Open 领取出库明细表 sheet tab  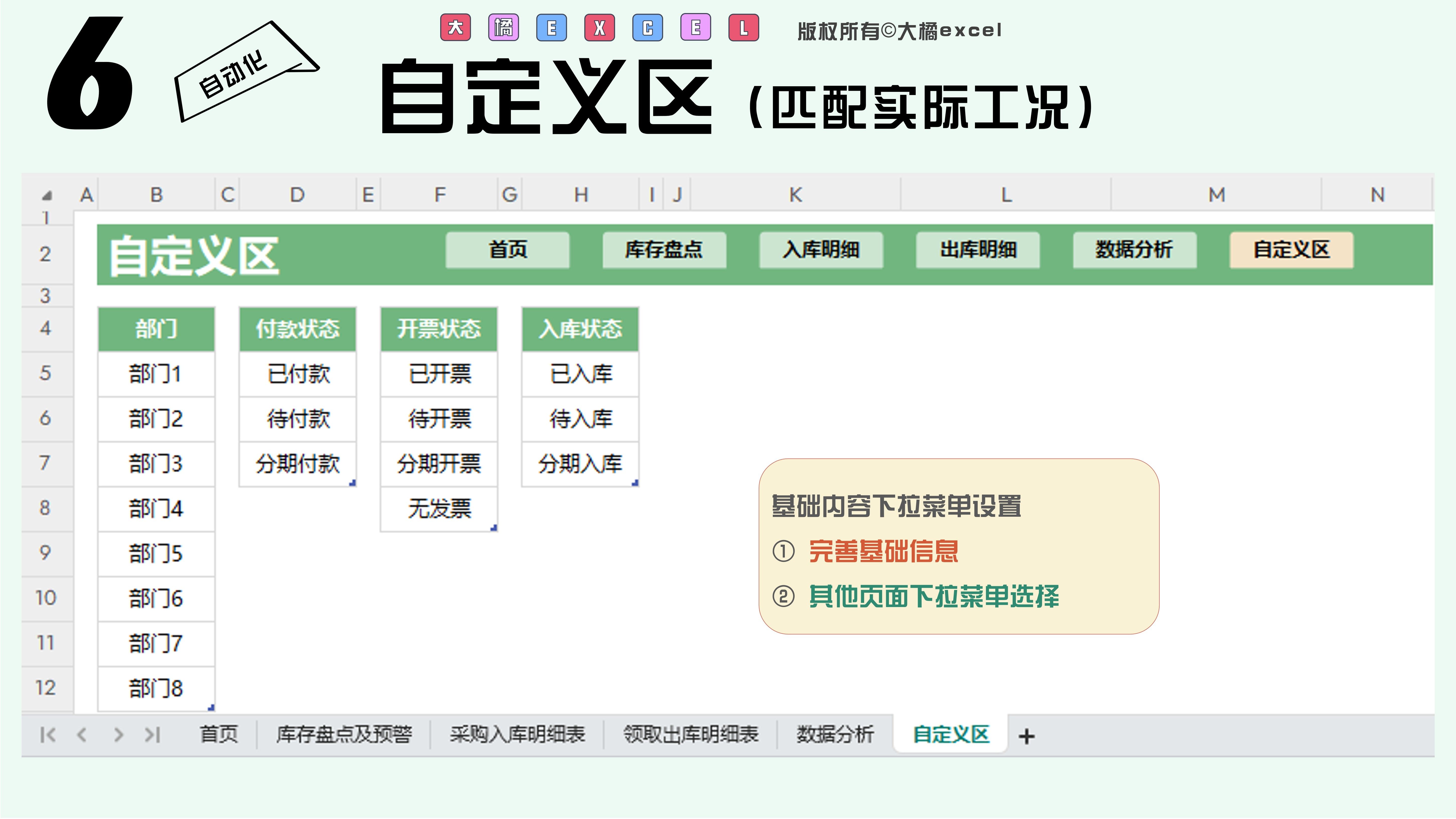coord(691,734)
